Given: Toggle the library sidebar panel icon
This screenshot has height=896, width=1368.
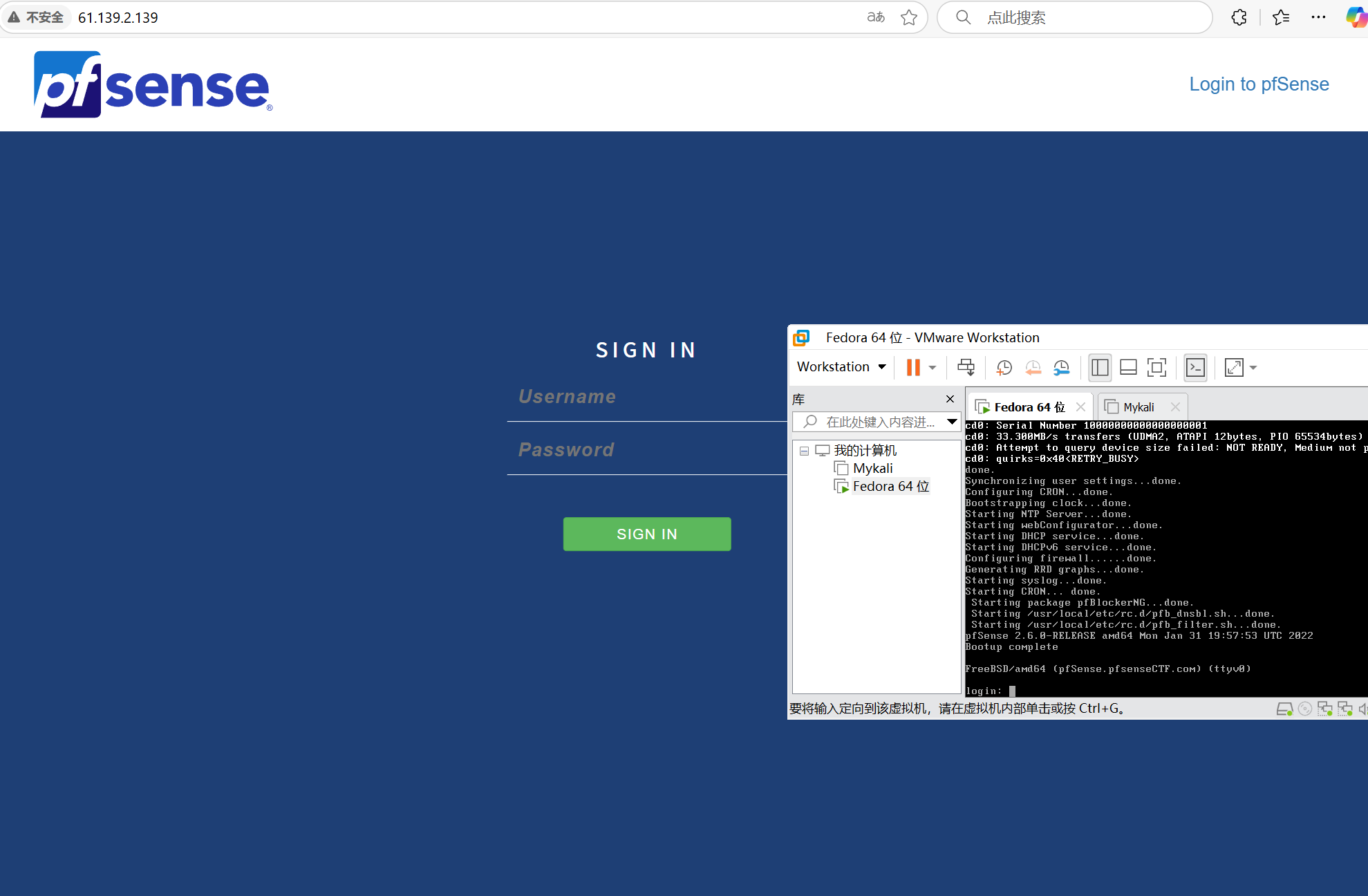Looking at the screenshot, I should 1100,367.
